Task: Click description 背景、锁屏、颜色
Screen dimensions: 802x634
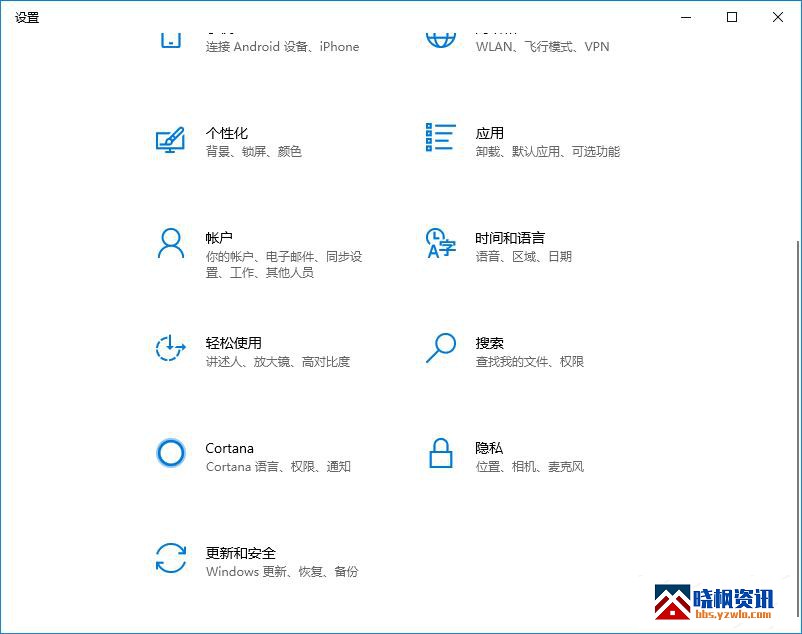Action: pyautogui.click(x=254, y=151)
